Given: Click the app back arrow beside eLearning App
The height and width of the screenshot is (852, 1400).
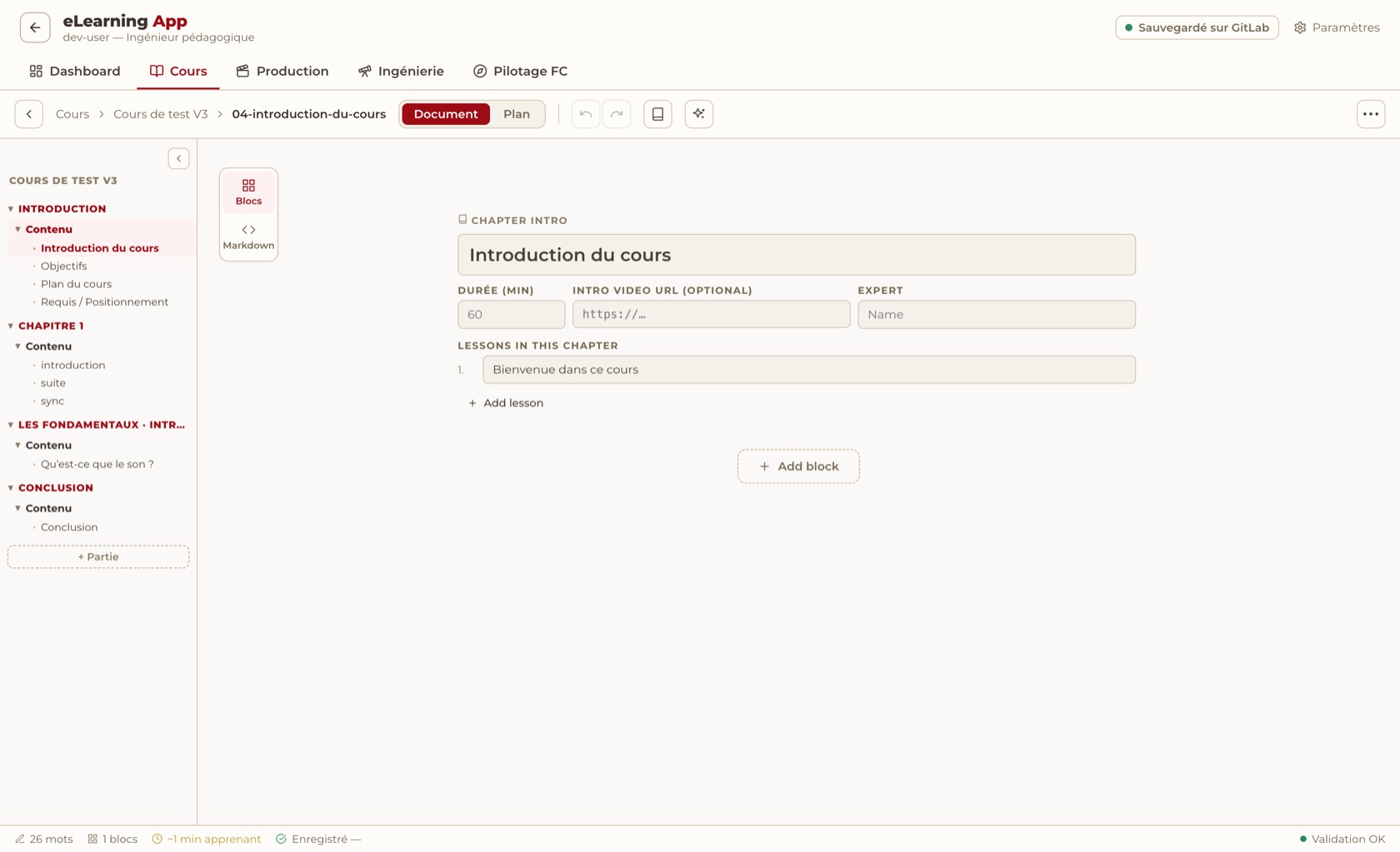Looking at the screenshot, I should click(x=35, y=27).
